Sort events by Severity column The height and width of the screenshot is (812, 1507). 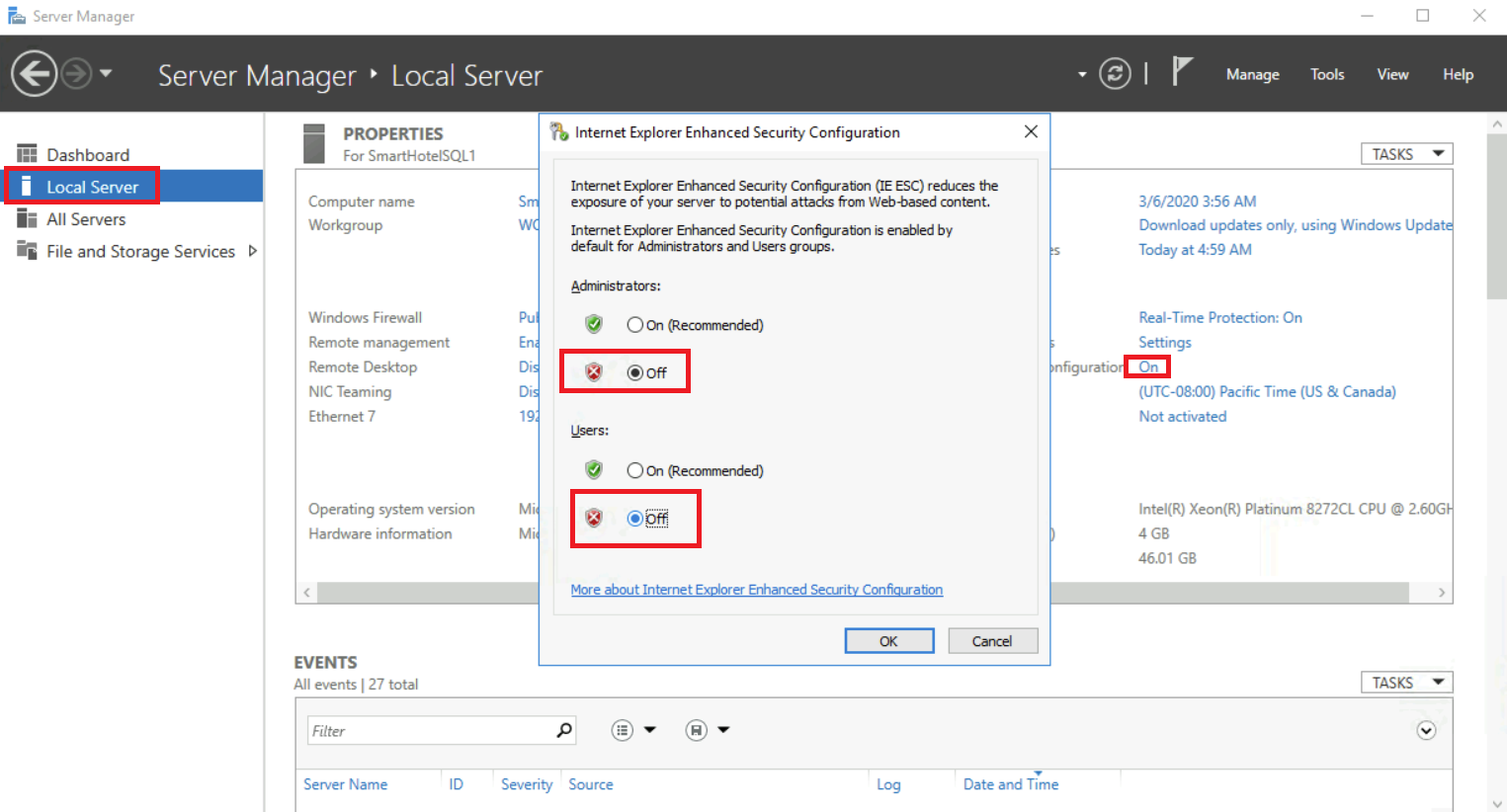526,784
